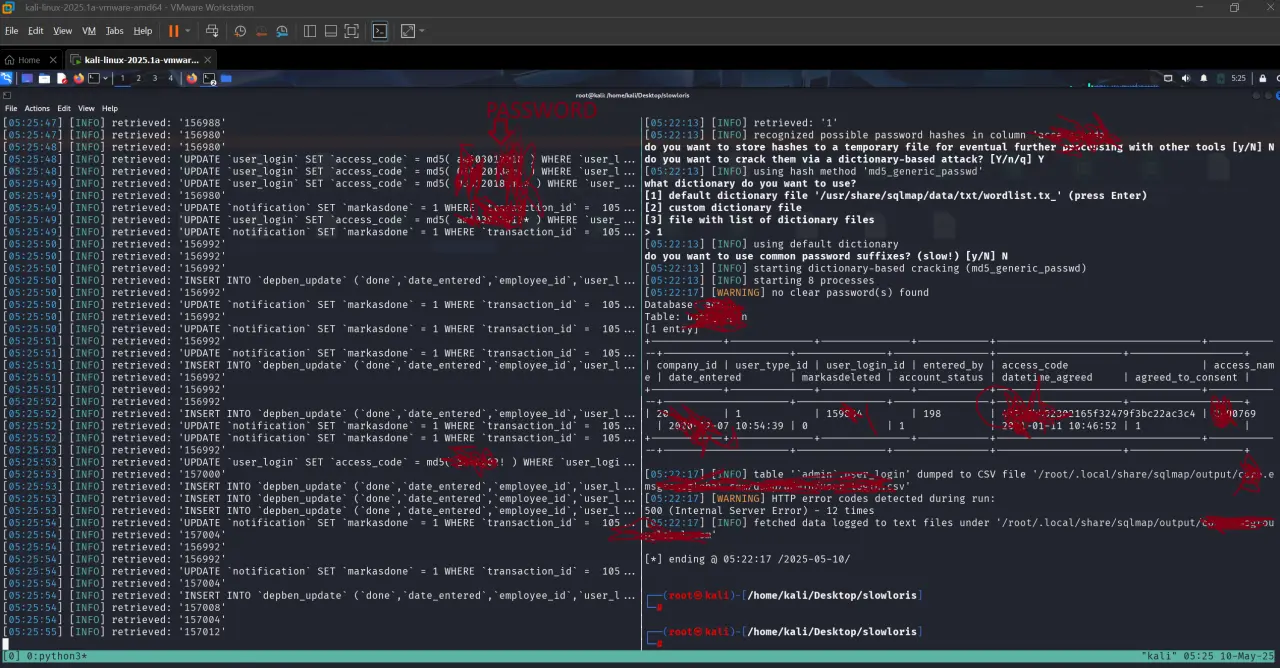Open VMware Edit menu

[x=36, y=31]
